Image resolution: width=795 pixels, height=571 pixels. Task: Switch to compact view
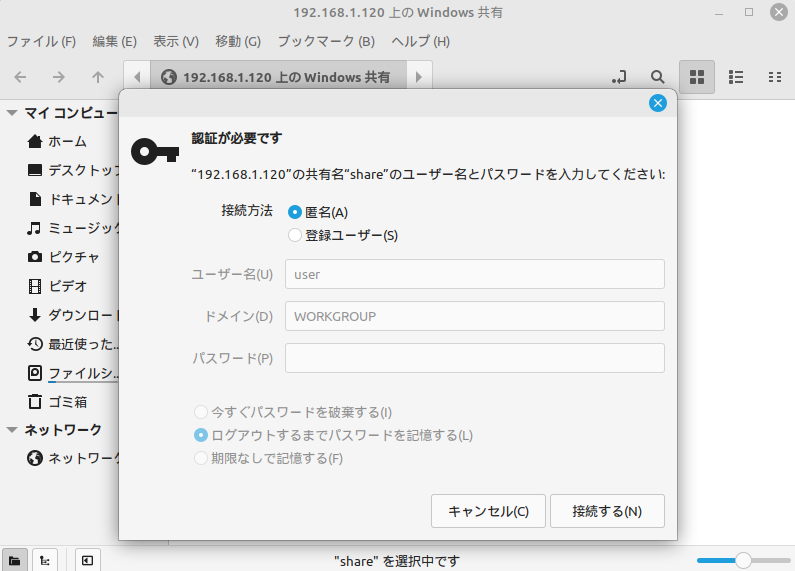[x=774, y=77]
